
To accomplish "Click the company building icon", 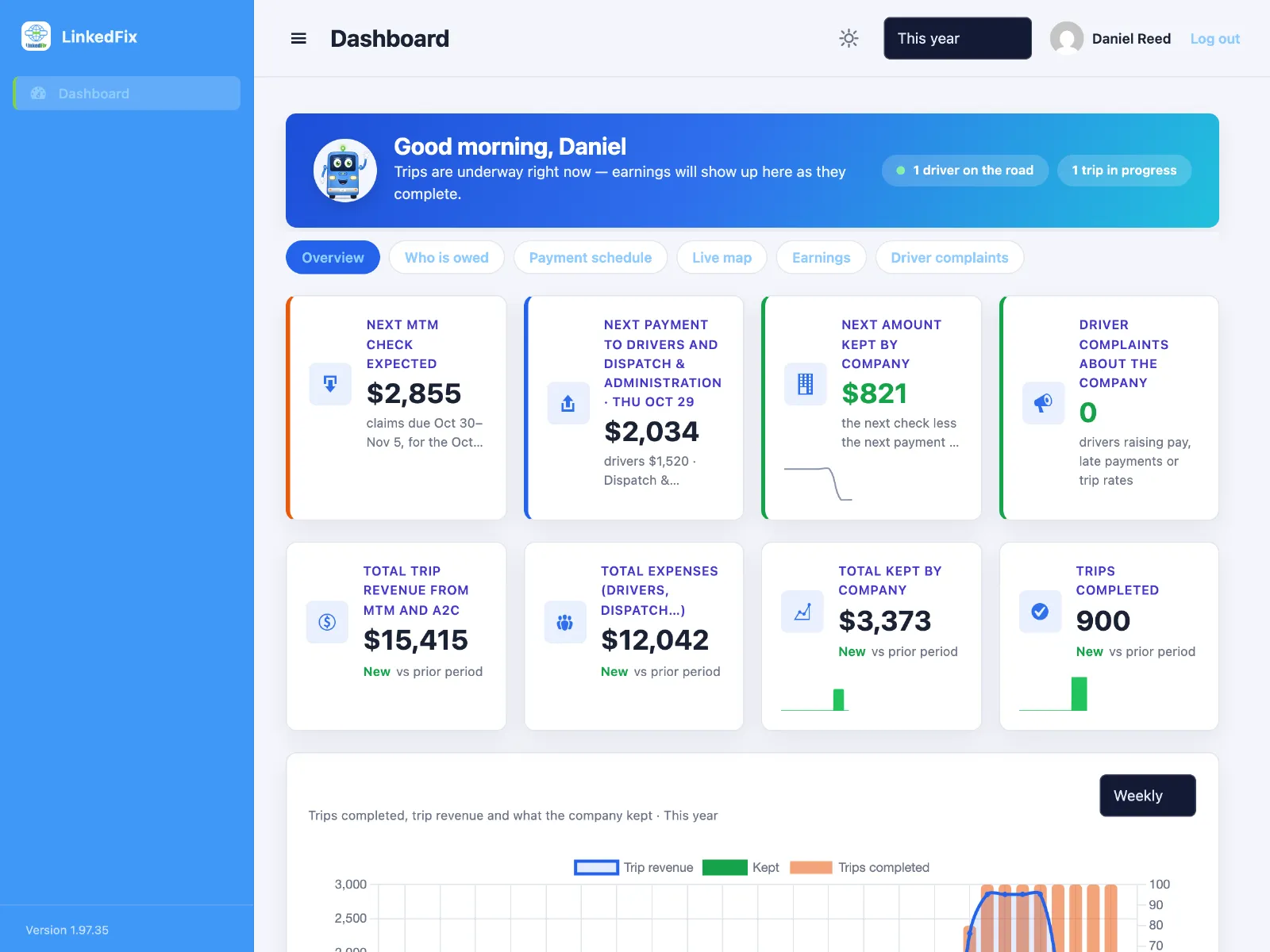I will pos(805,384).
